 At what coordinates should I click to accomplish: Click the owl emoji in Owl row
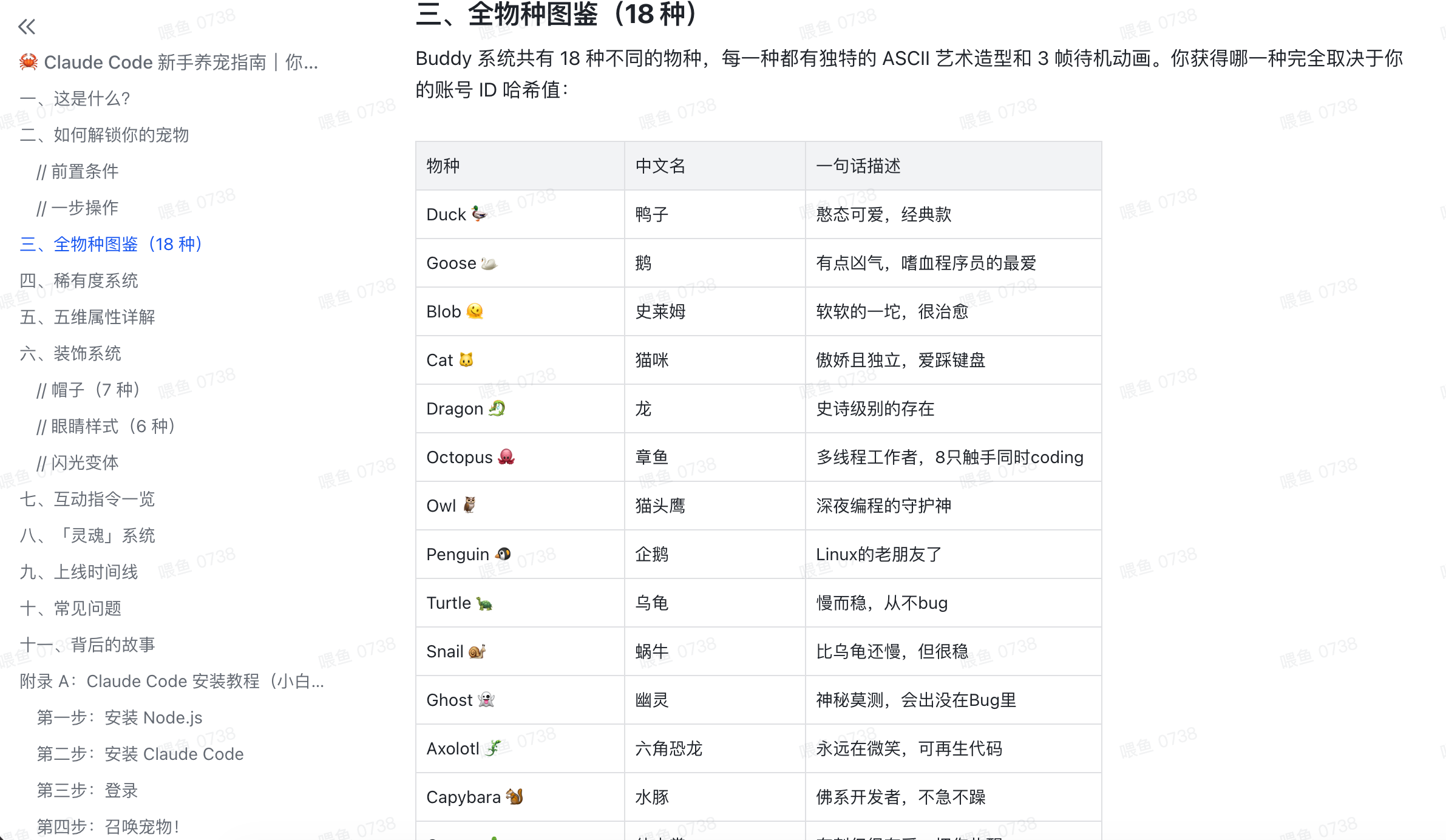(x=469, y=505)
